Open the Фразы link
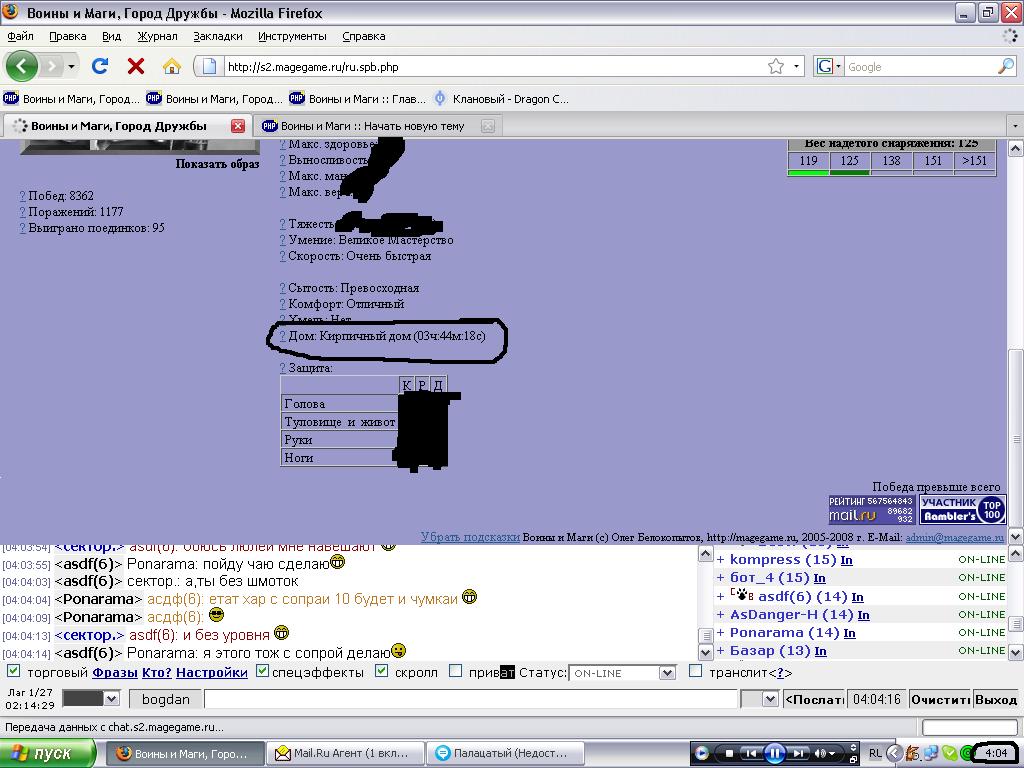The width and height of the screenshot is (1024, 768). click(x=115, y=672)
